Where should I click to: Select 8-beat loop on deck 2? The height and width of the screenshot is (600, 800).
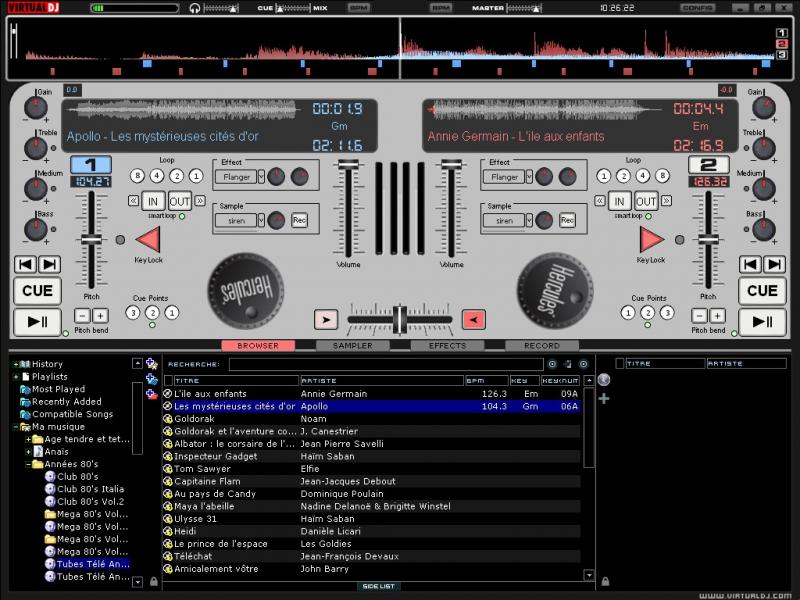pos(662,176)
